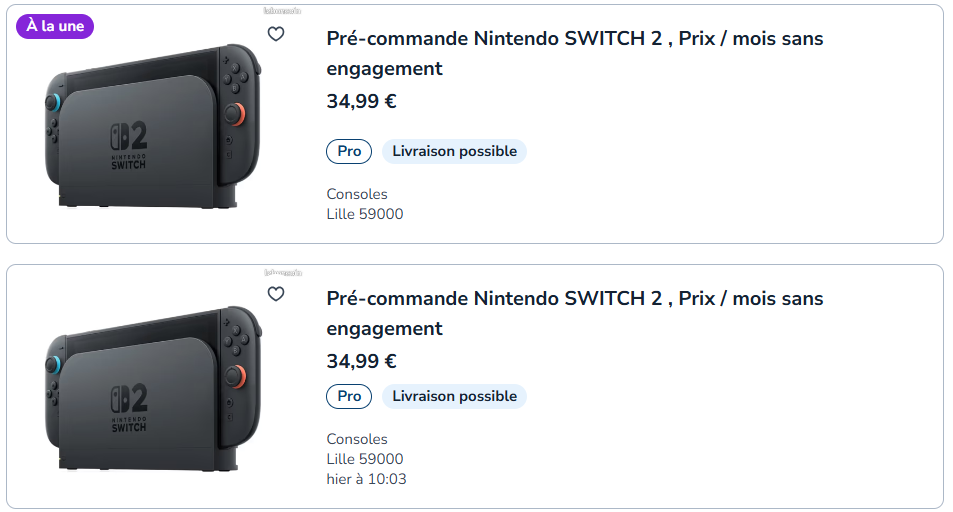The image size is (953, 512).
Task: Open console photo of listing posted yesterday
Action: pyautogui.click(x=152, y=388)
